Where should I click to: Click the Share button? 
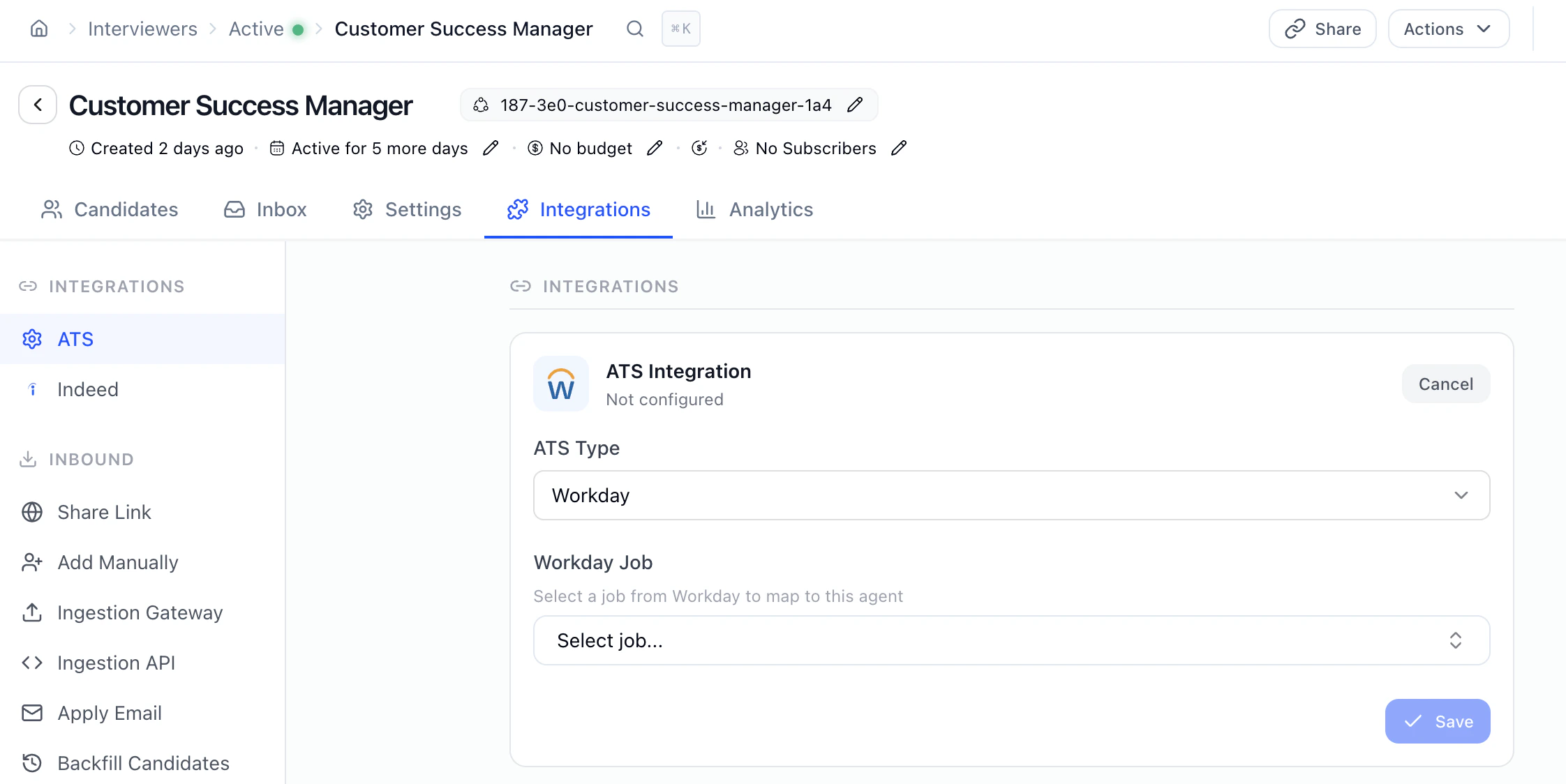pyautogui.click(x=1322, y=29)
